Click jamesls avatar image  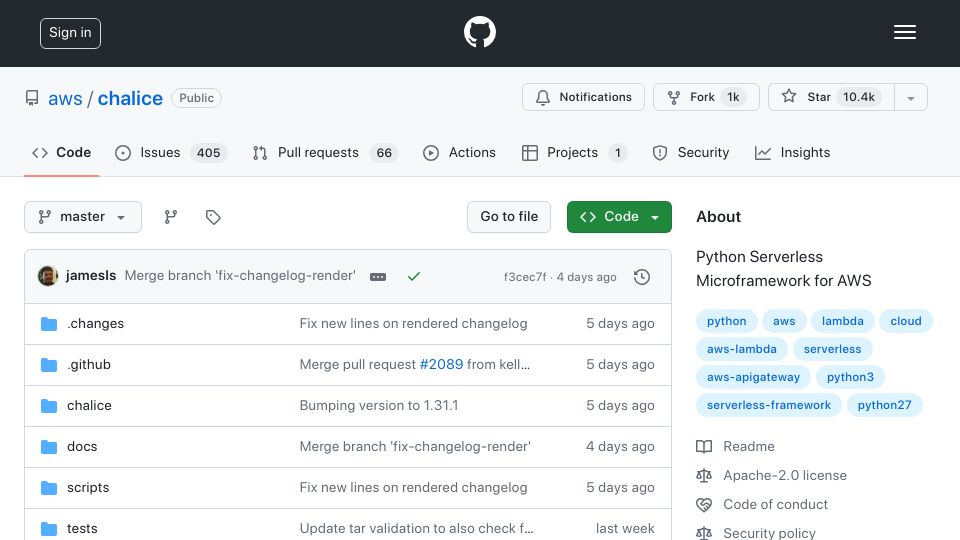[48, 276]
